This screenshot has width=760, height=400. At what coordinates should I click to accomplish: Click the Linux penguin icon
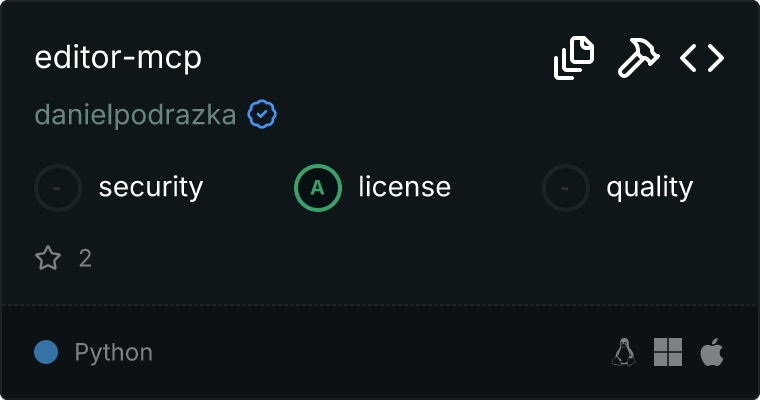(625, 352)
